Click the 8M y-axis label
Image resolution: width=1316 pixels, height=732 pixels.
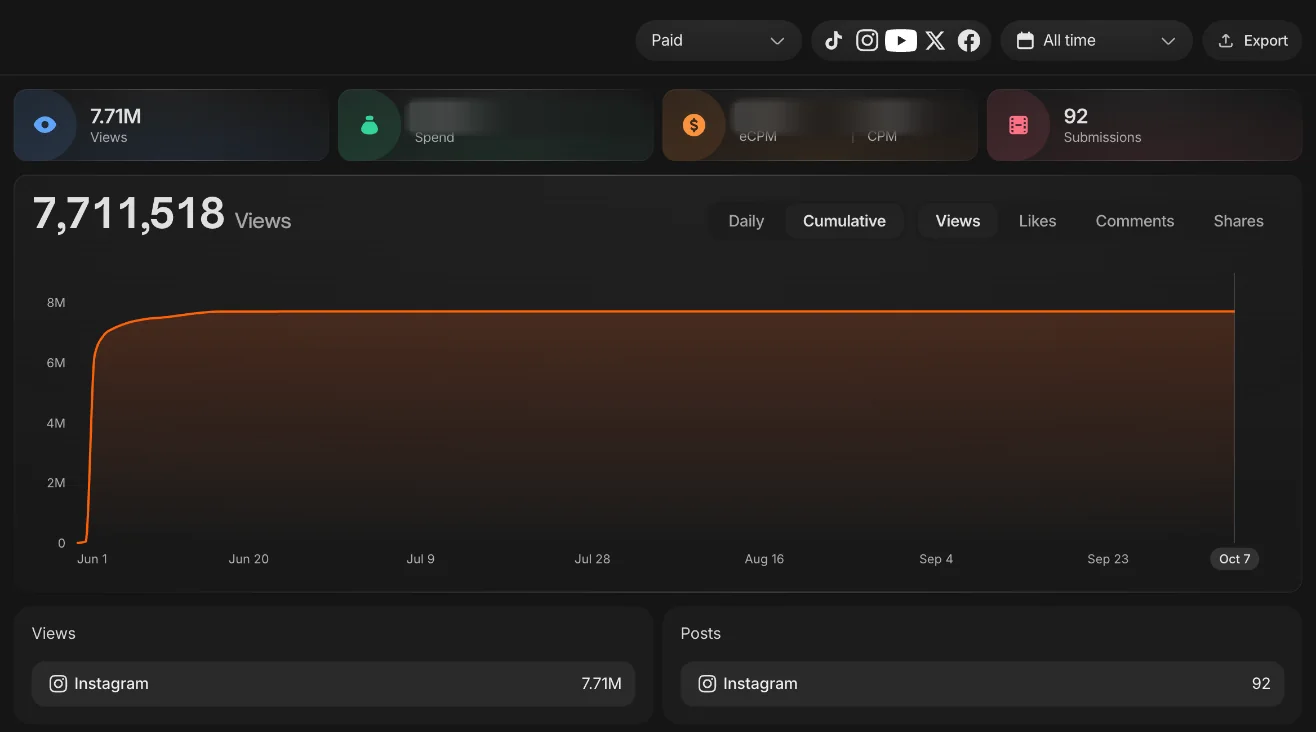coord(56,303)
